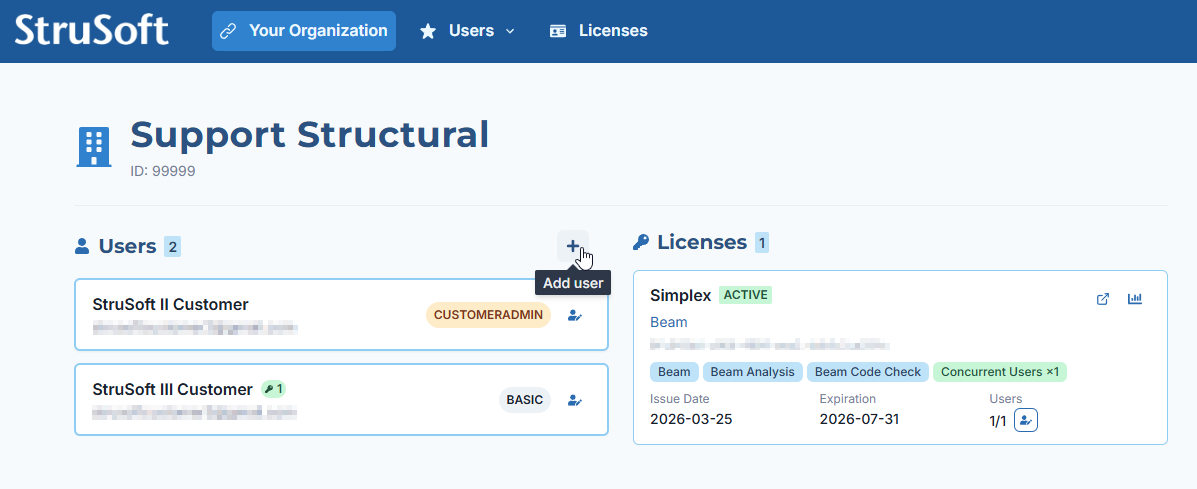1197x489 pixels.
Task: Manage users assigned to Simplex license
Action: tap(1026, 420)
